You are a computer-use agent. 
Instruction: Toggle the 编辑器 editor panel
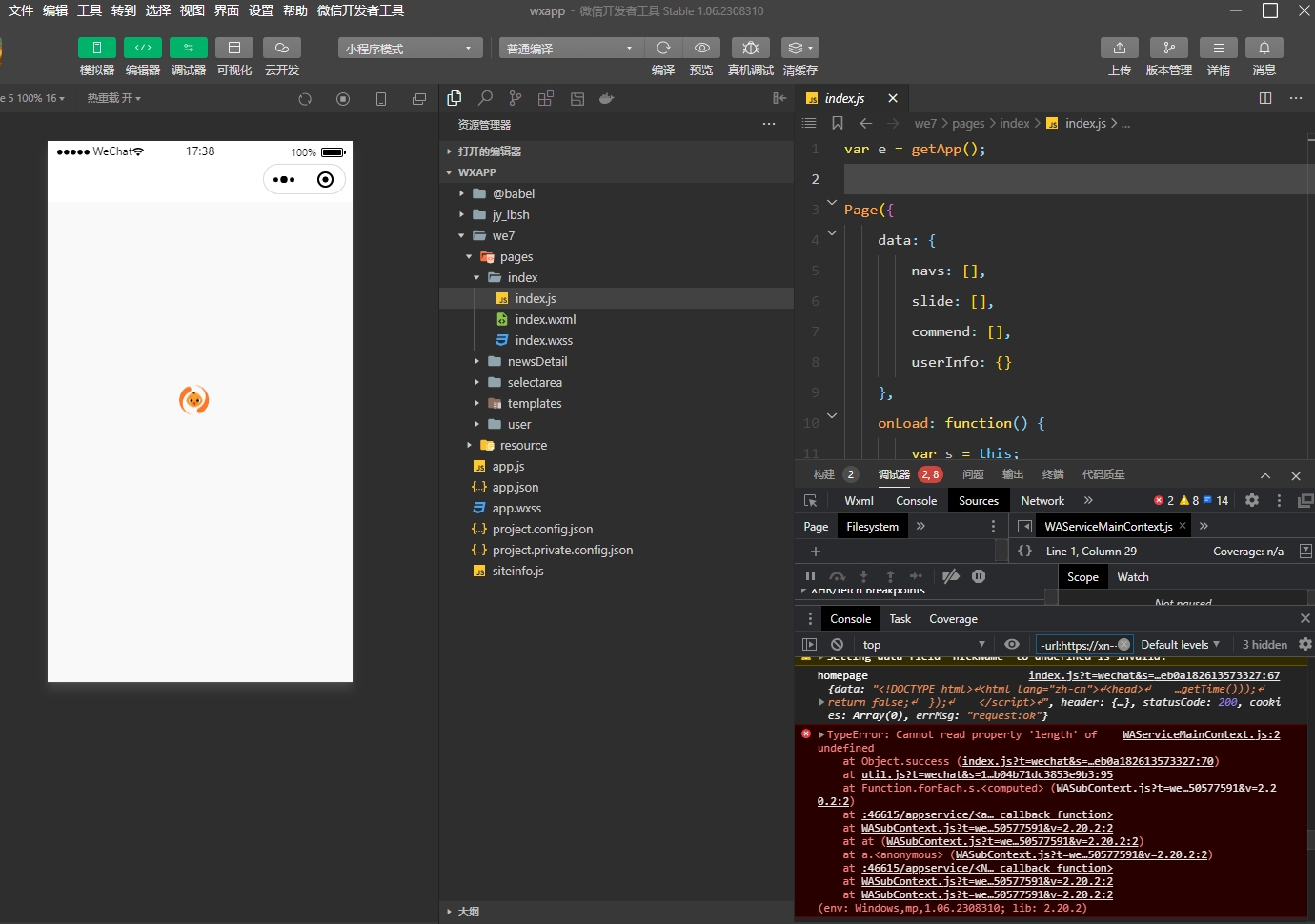[142, 48]
